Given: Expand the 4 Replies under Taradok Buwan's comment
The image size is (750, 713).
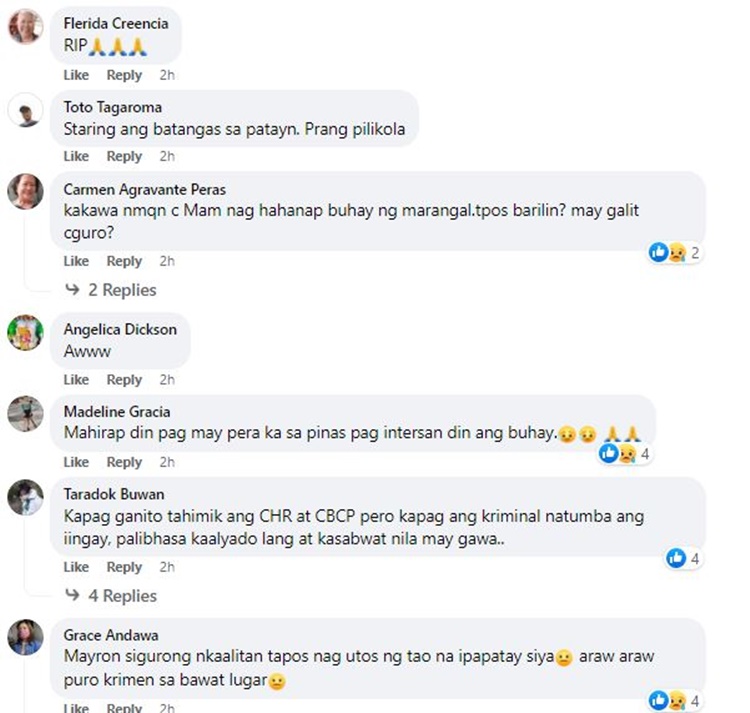Looking at the screenshot, I should (x=122, y=596).
